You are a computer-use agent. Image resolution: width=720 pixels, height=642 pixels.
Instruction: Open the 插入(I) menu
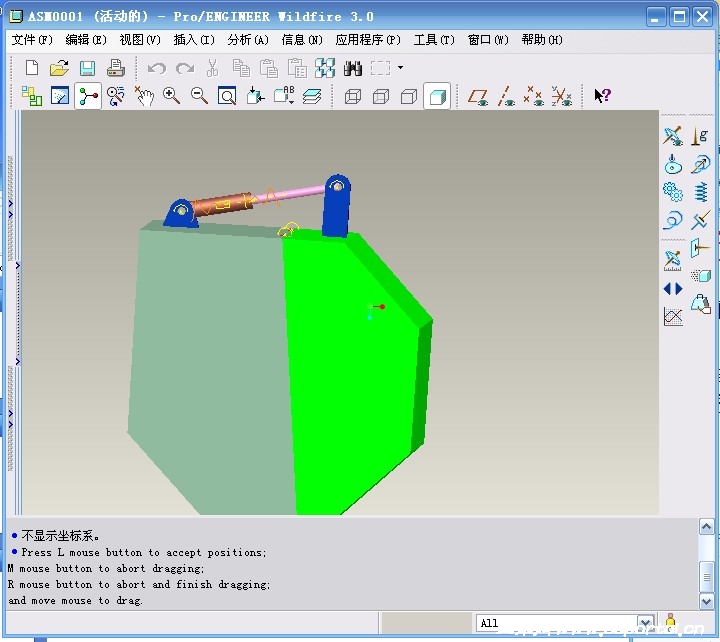click(x=194, y=40)
